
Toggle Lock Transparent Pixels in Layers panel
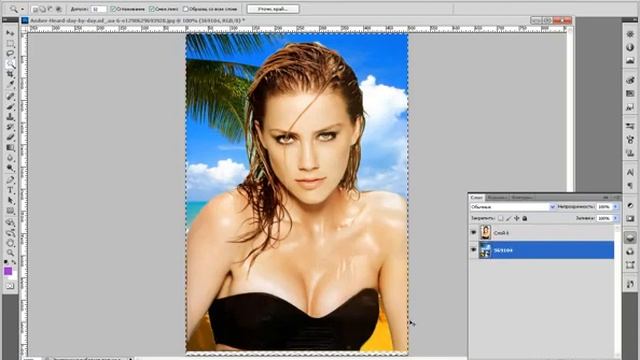pyautogui.click(x=501, y=219)
